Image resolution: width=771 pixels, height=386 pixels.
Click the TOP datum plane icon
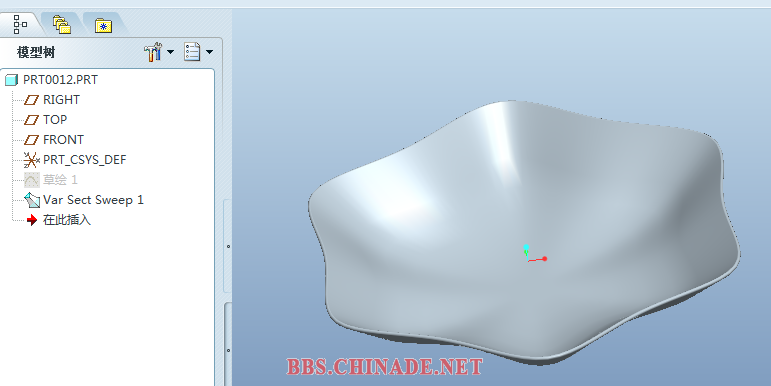pos(31,120)
